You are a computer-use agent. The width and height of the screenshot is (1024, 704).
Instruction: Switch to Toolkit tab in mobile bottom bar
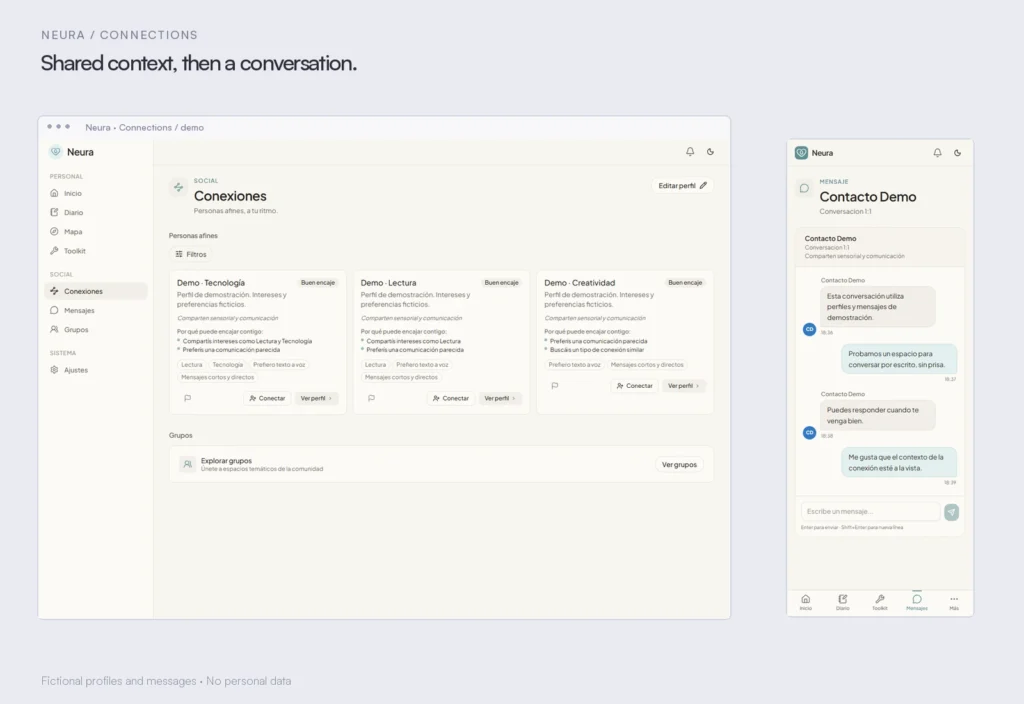[x=880, y=602]
